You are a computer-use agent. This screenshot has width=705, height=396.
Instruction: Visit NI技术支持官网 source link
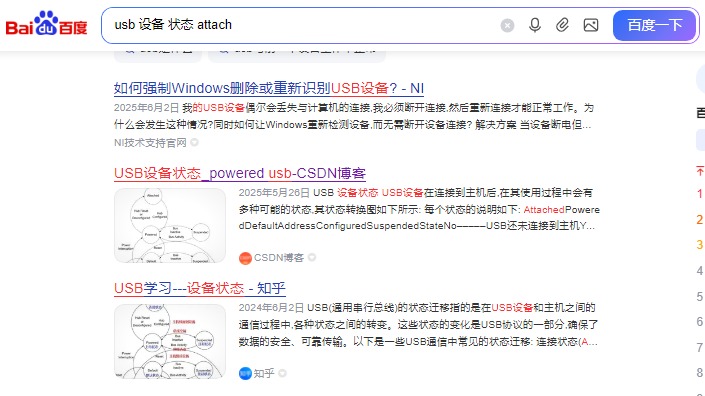pyautogui.click(x=150, y=142)
